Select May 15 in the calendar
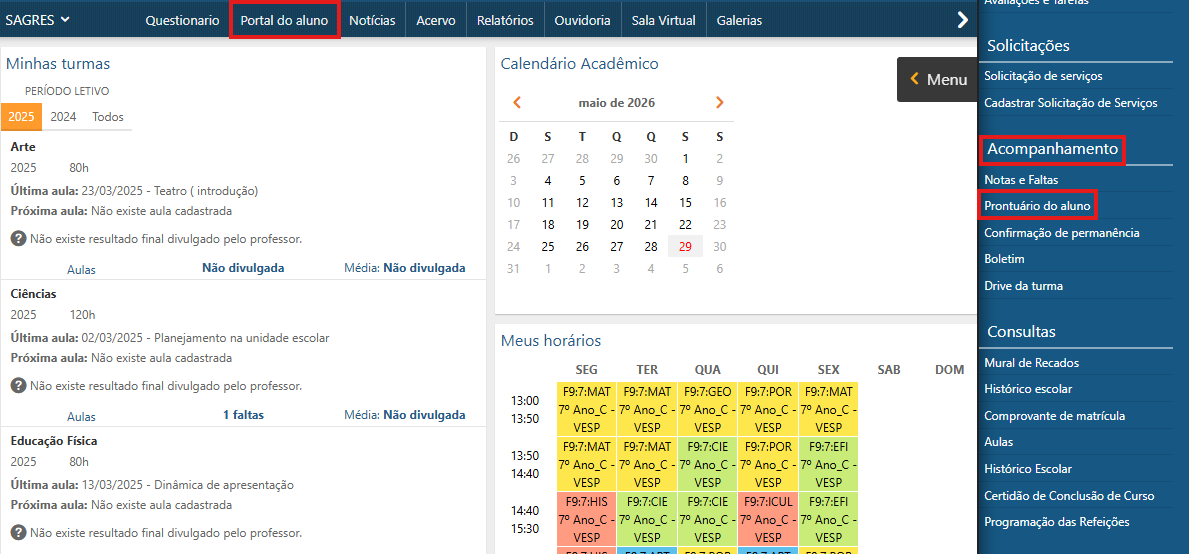 click(x=685, y=202)
